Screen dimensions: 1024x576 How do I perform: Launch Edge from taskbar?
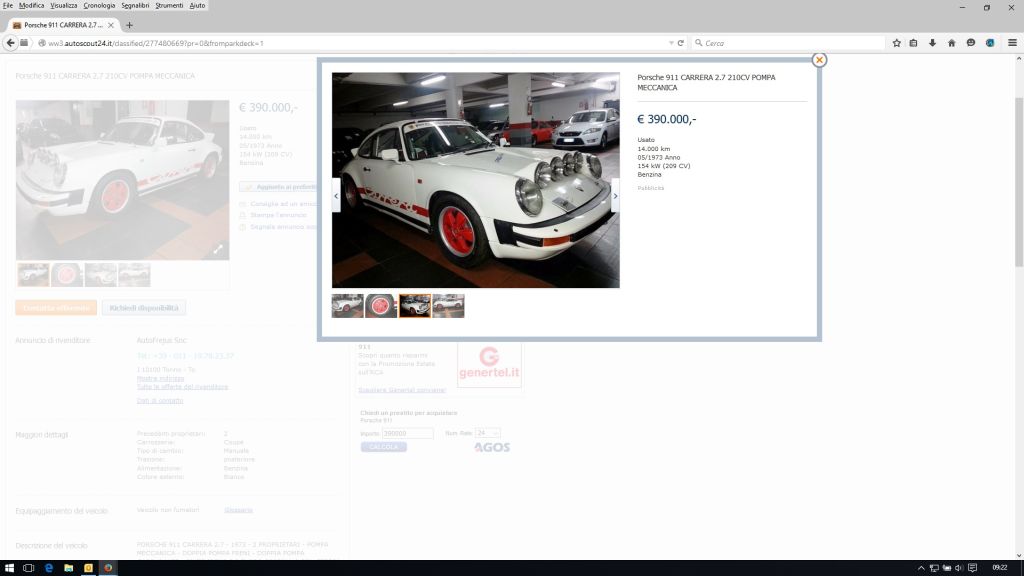pos(48,568)
